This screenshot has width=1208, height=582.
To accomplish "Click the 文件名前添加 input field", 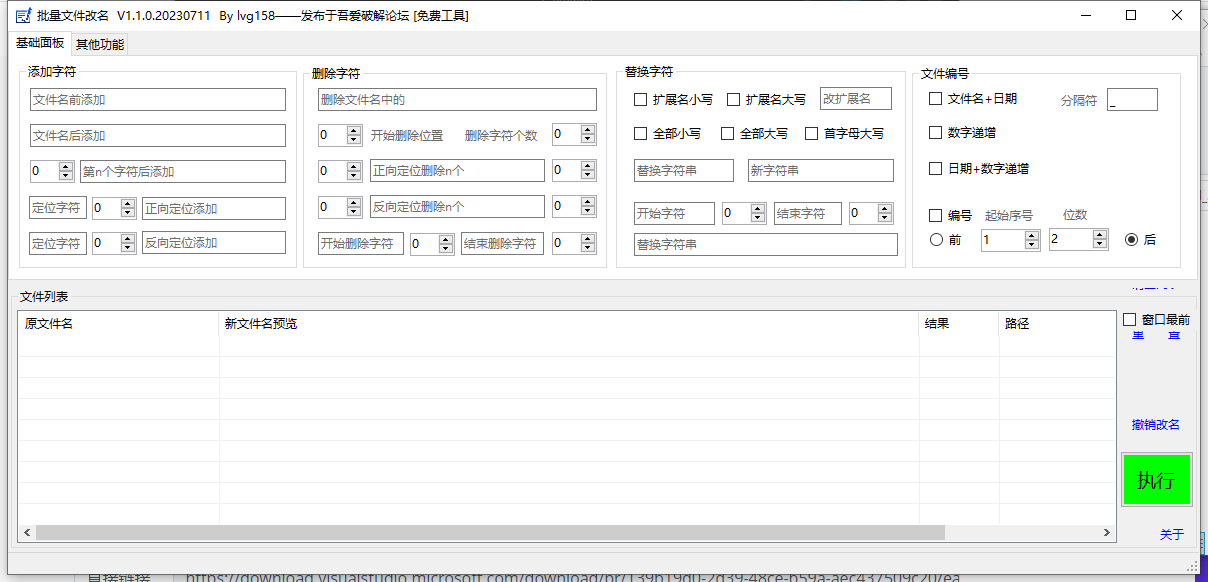I will coord(157,99).
